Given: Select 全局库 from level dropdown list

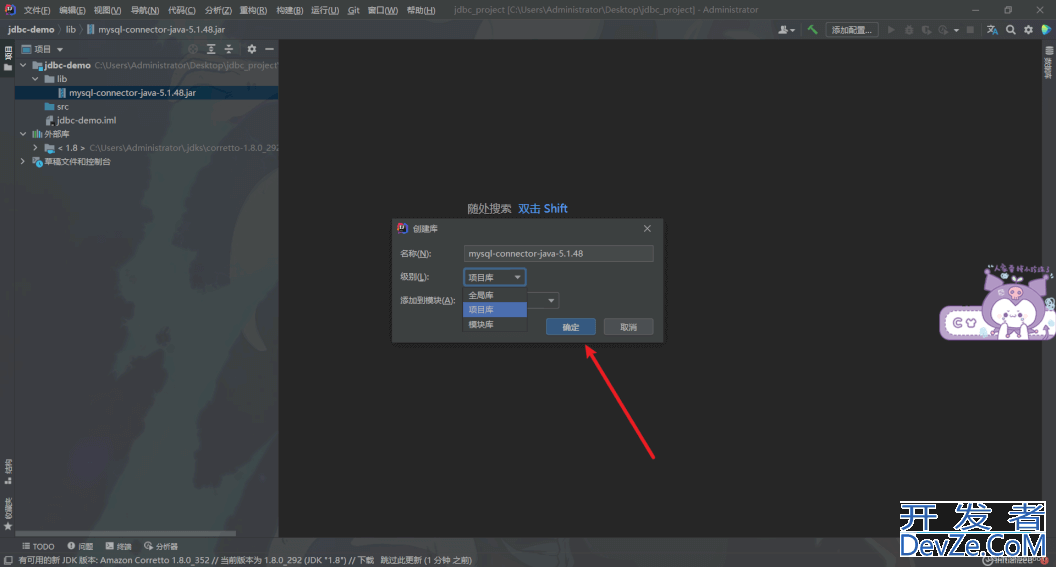Looking at the screenshot, I should pos(495,295).
